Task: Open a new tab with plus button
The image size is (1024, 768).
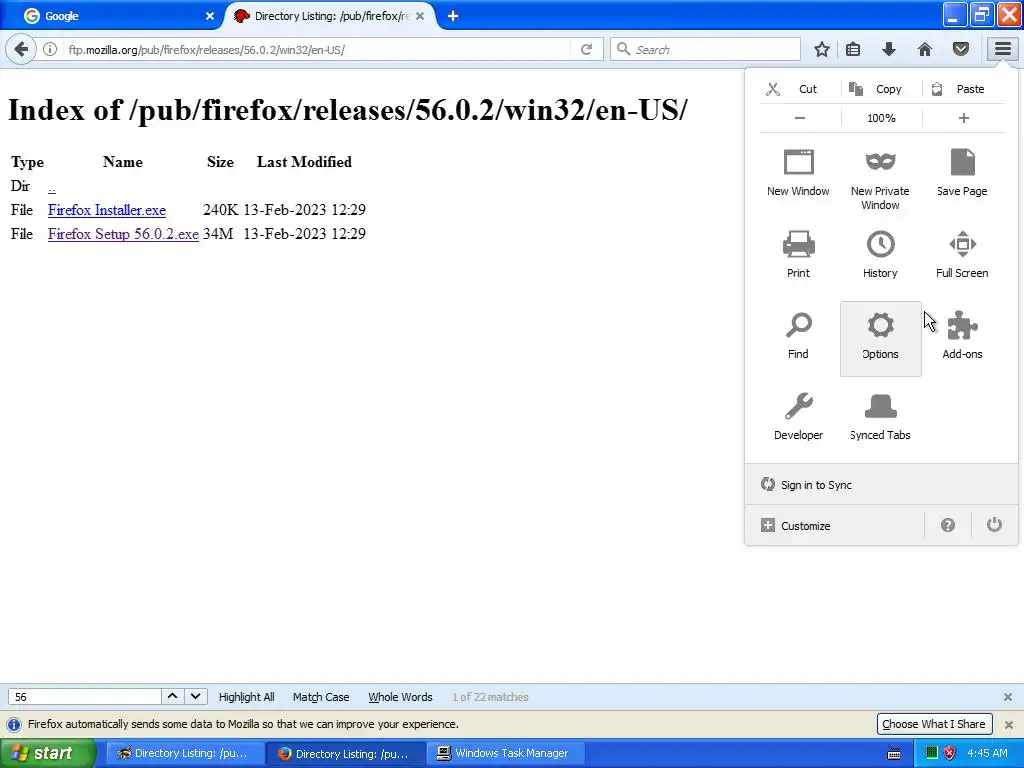Action: (453, 16)
